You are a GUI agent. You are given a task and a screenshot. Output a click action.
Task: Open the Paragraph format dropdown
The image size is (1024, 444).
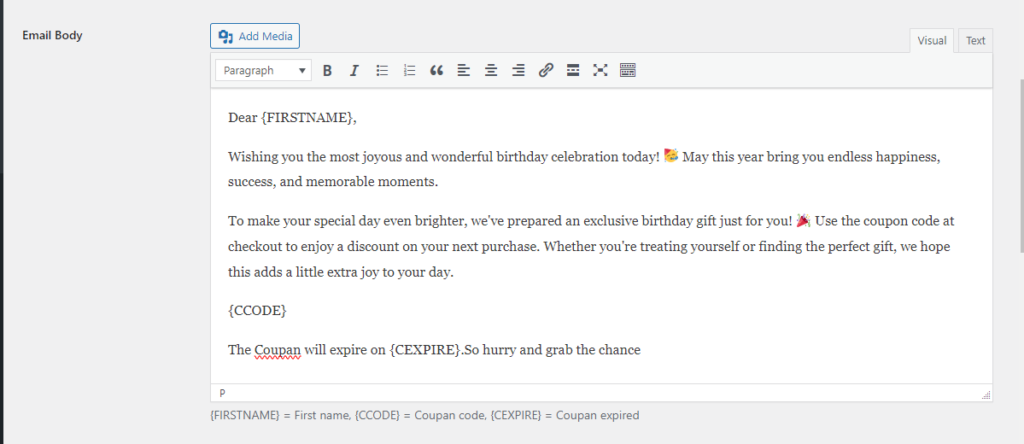click(263, 71)
